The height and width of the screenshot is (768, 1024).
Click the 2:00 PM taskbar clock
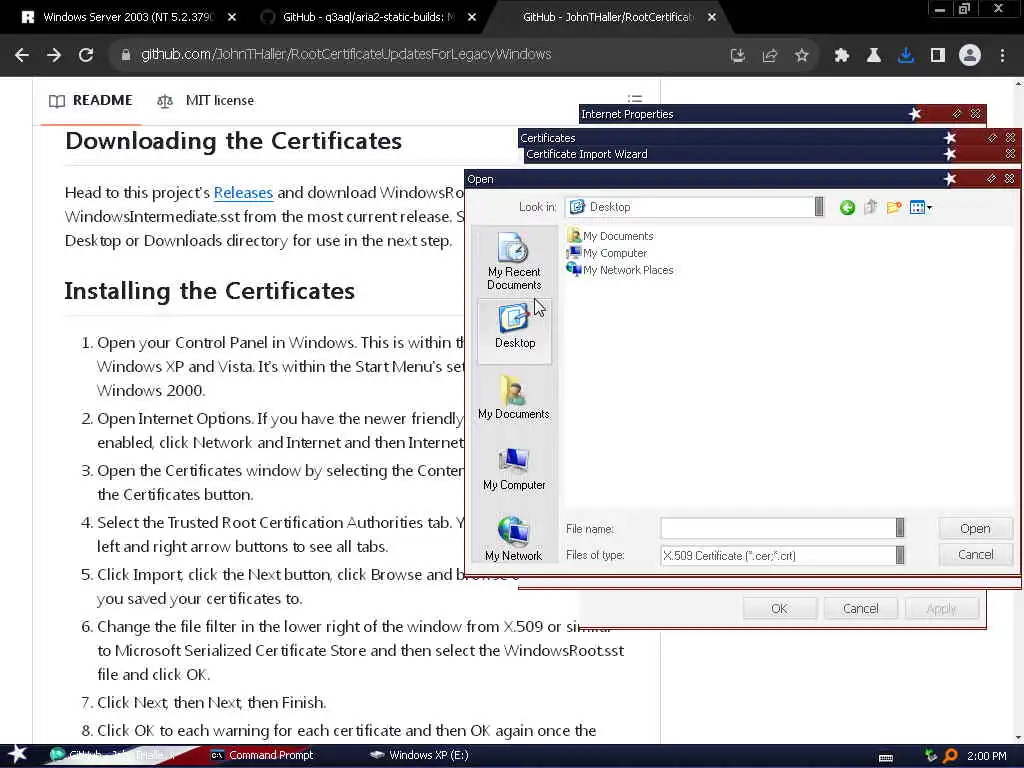(x=987, y=756)
